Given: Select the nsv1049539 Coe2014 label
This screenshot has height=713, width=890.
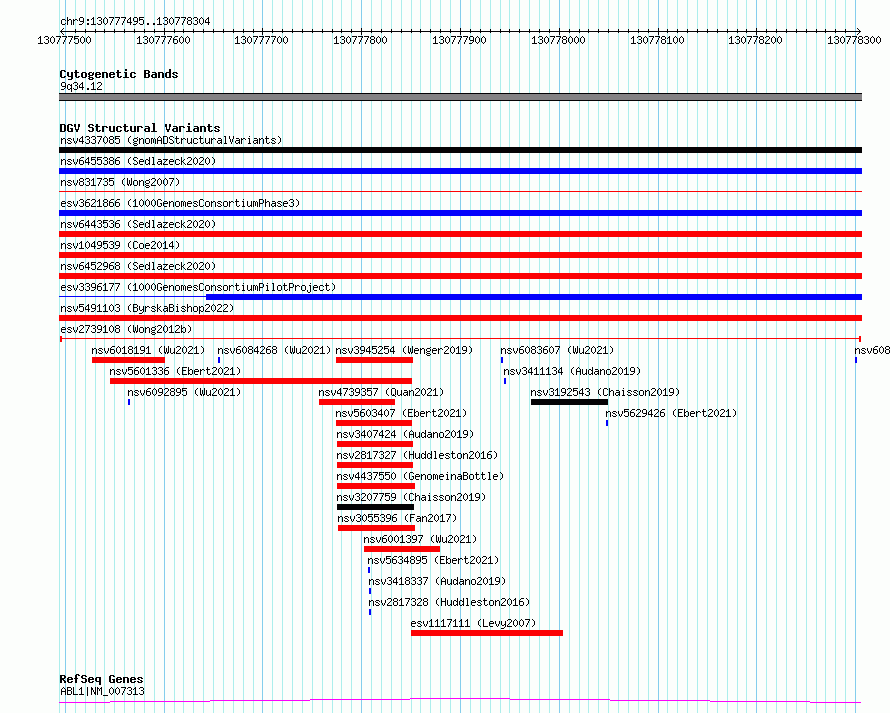Looking at the screenshot, I should coord(120,245).
